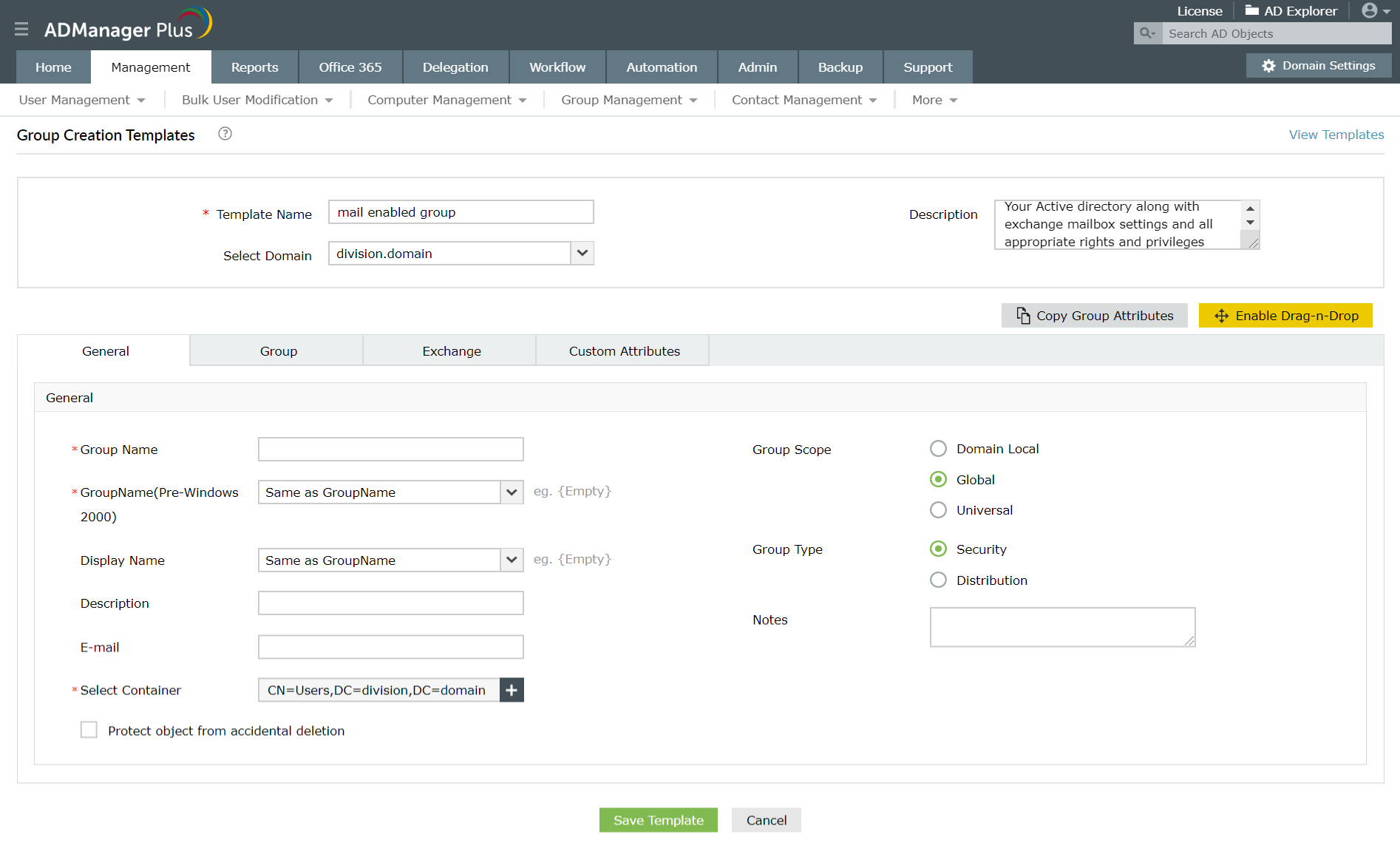The image size is (1400, 854).
Task: Expand the Group Management menu
Action: coord(628,100)
